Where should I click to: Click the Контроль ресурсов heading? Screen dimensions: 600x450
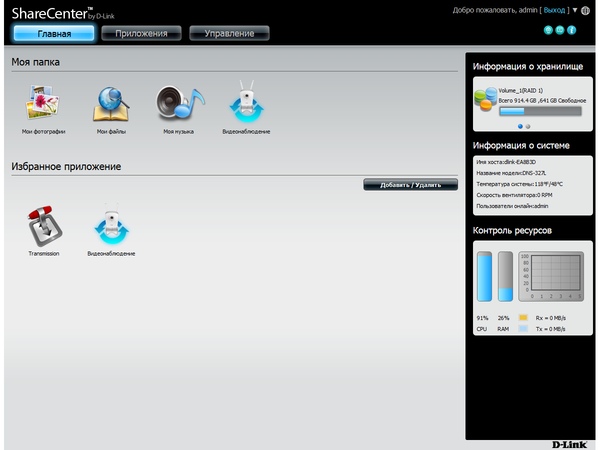(512, 230)
